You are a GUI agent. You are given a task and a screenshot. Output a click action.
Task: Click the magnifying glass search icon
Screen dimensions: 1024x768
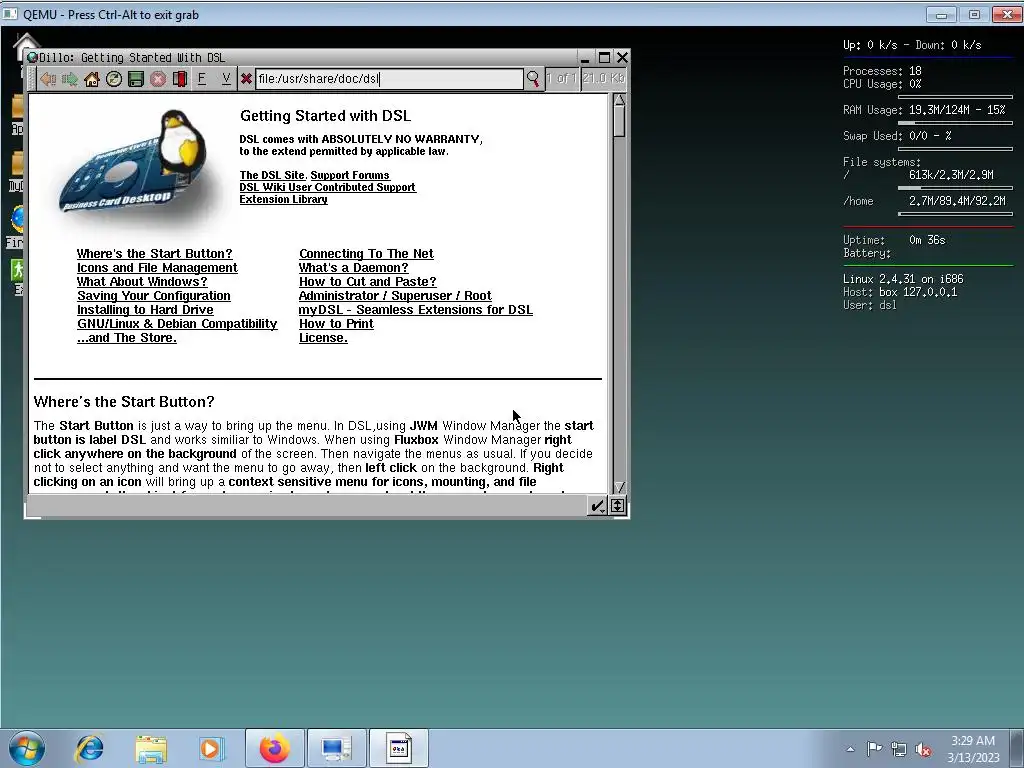[533, 79]
